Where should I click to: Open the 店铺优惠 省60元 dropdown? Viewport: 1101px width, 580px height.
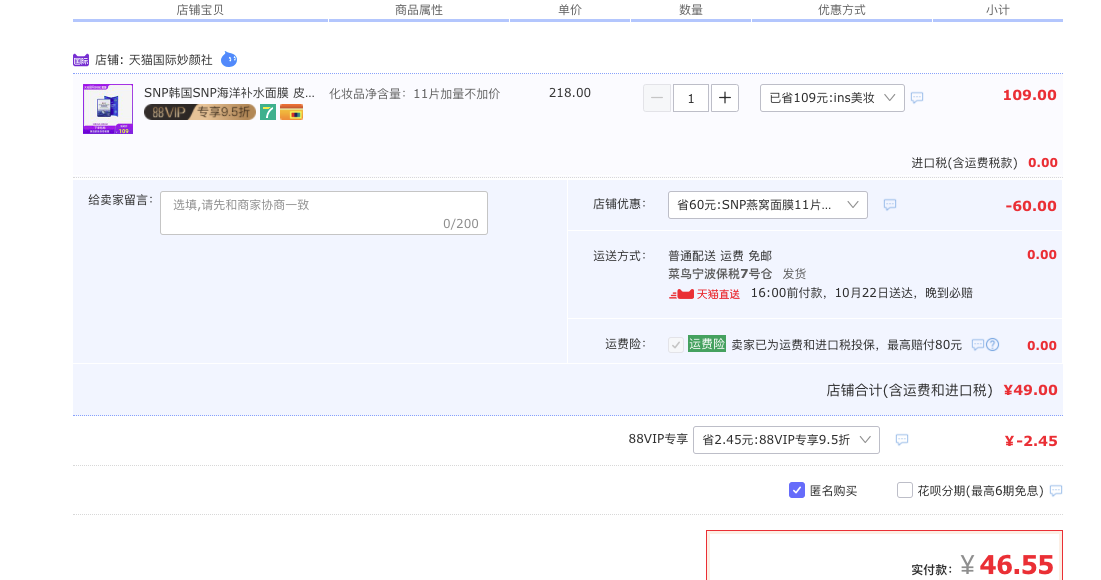767,205
